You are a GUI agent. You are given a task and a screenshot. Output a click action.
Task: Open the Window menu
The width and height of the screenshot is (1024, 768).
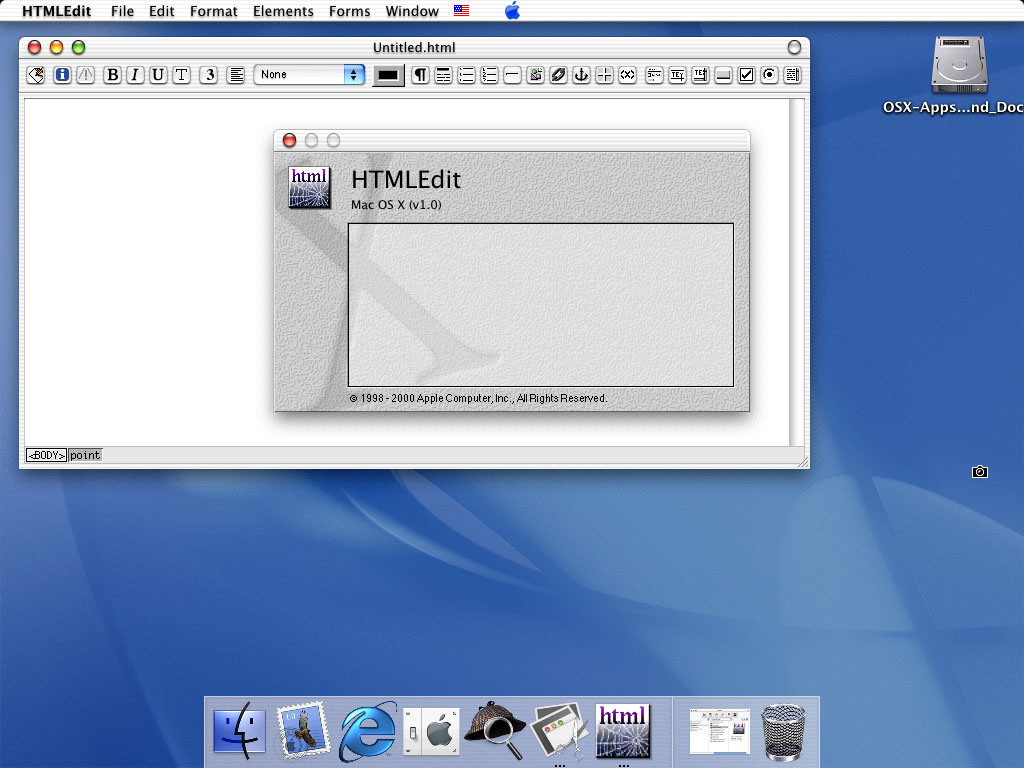[412, 11]
